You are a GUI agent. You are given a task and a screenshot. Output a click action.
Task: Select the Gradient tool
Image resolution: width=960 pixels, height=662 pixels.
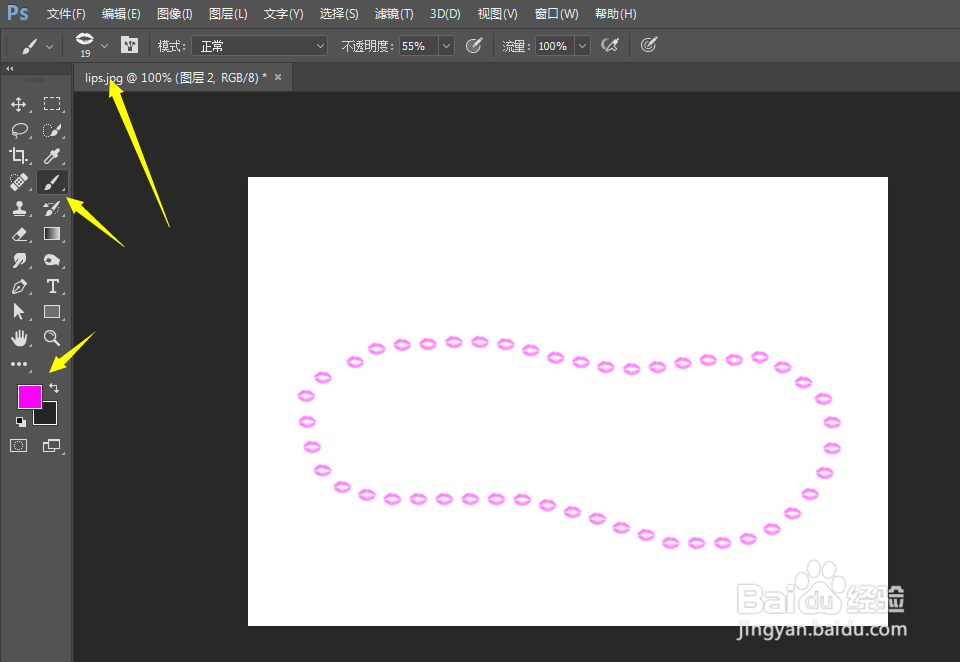(x=52, y=234)
